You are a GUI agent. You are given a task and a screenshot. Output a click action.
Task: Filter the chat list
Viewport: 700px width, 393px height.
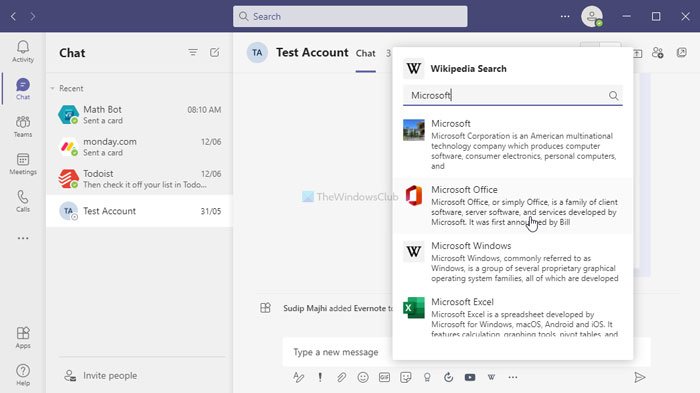click(x=193, y=53)
